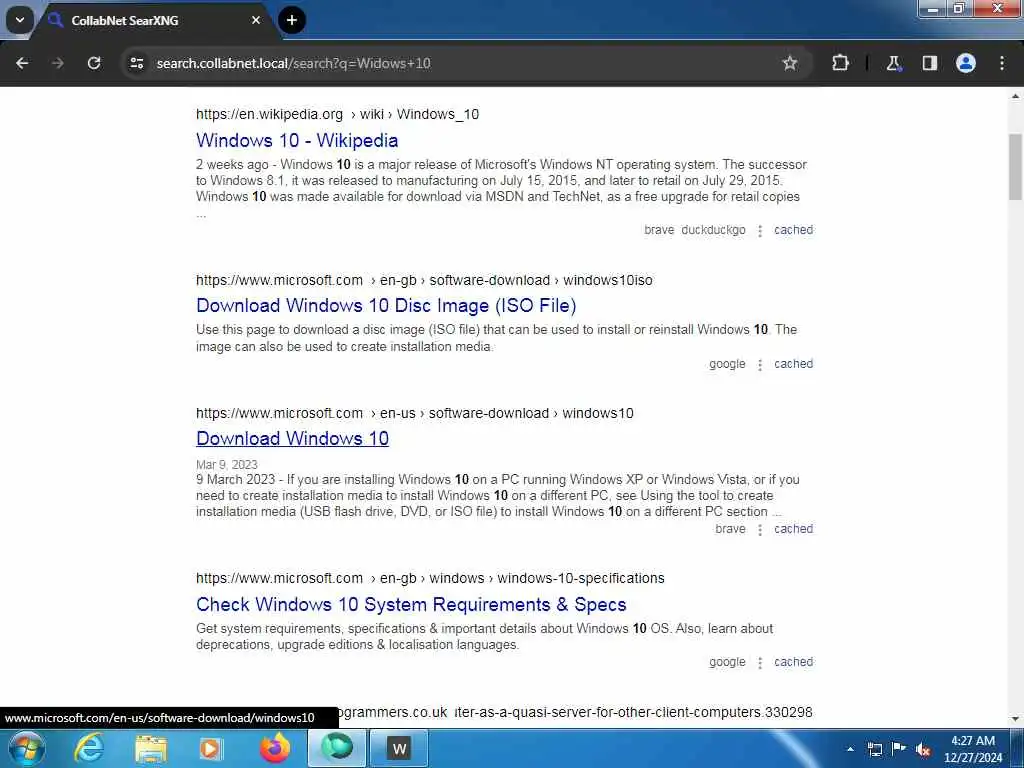Click the en-us software-download windows10 URL
Screen dimensions: 1024x768
(415, 413)
